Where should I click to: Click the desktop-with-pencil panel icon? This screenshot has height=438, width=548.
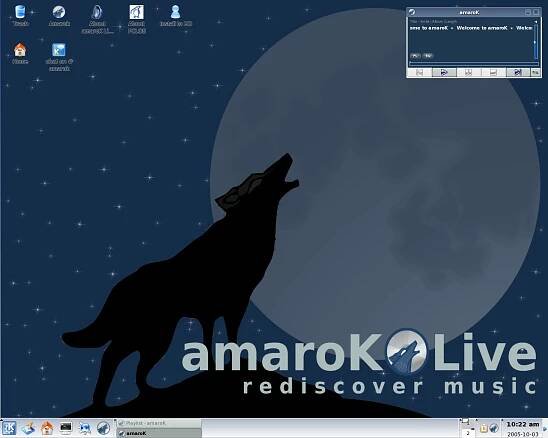point(29,428)
